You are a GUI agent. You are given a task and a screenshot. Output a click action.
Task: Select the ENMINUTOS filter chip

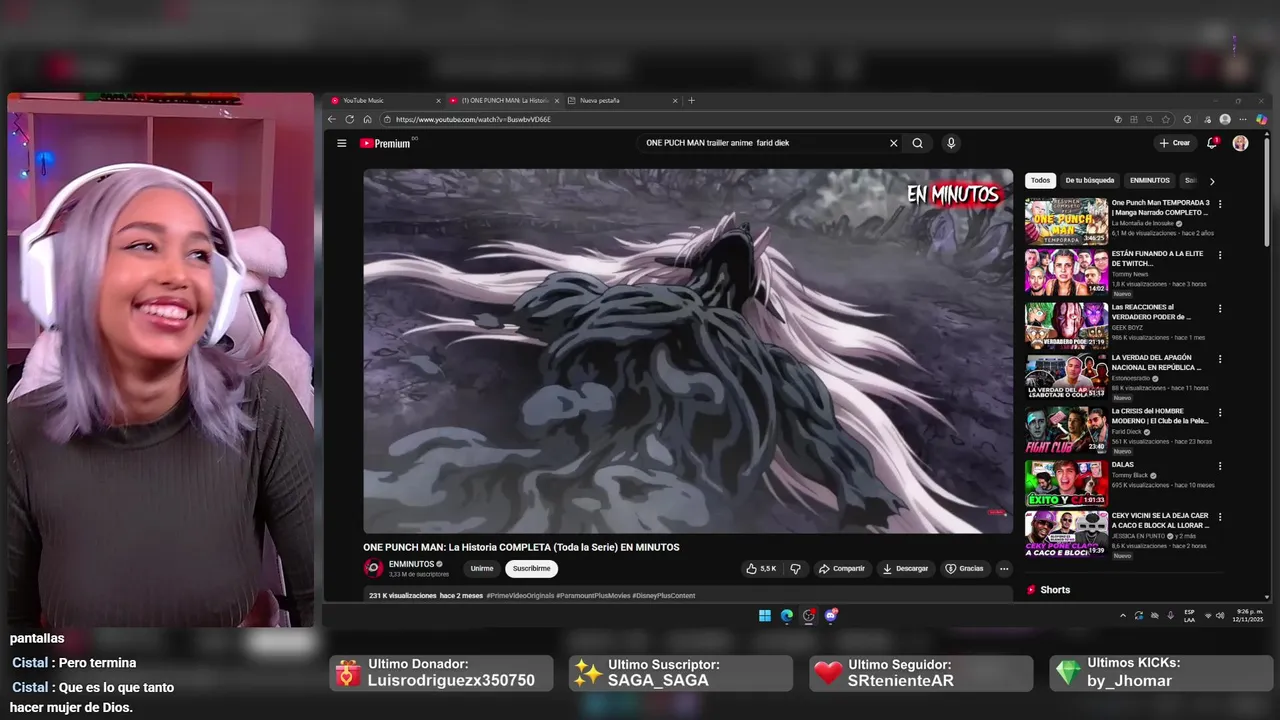click(x=1149, y=180)
